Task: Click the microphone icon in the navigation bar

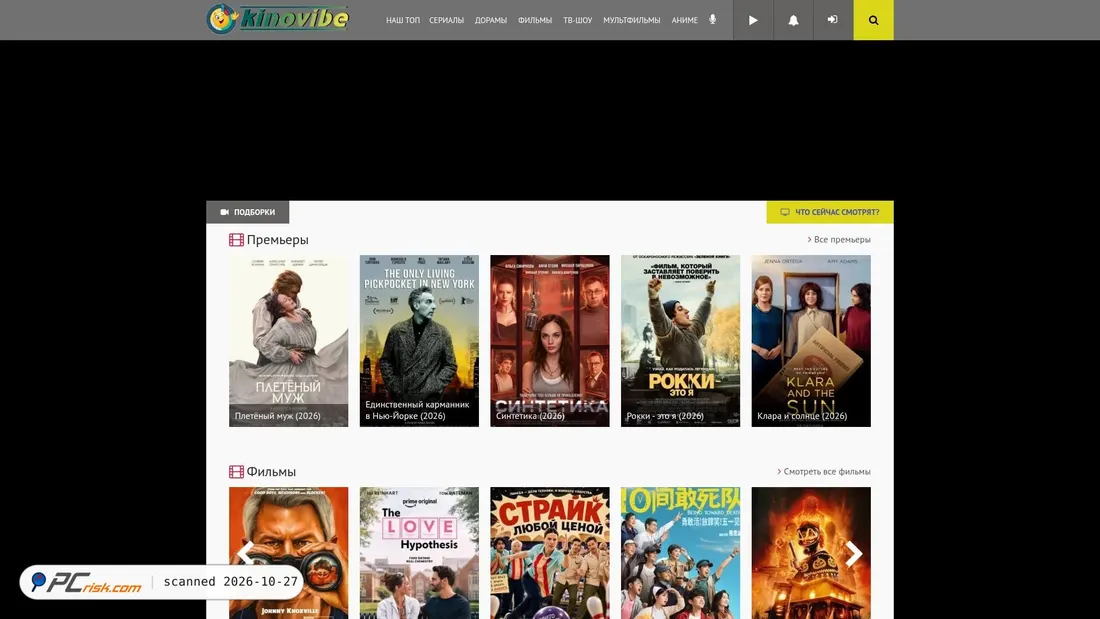Action: coord(713,20)
